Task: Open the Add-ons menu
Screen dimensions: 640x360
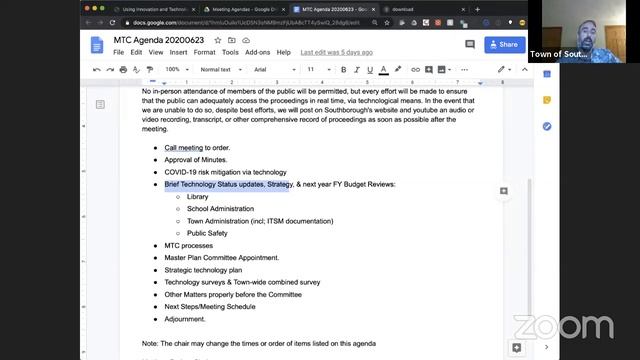Action: tap(258, 52)
